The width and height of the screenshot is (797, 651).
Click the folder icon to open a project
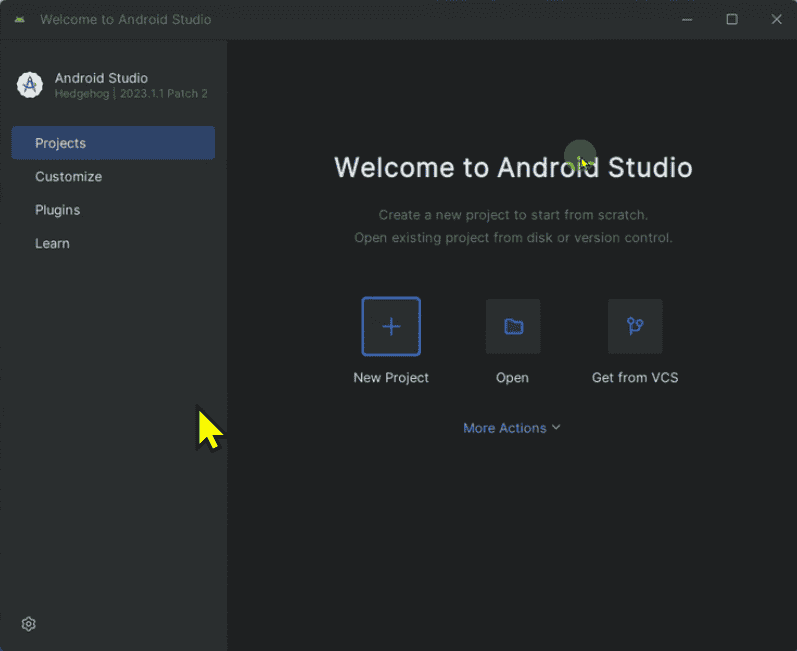click(x=513, y=326)
